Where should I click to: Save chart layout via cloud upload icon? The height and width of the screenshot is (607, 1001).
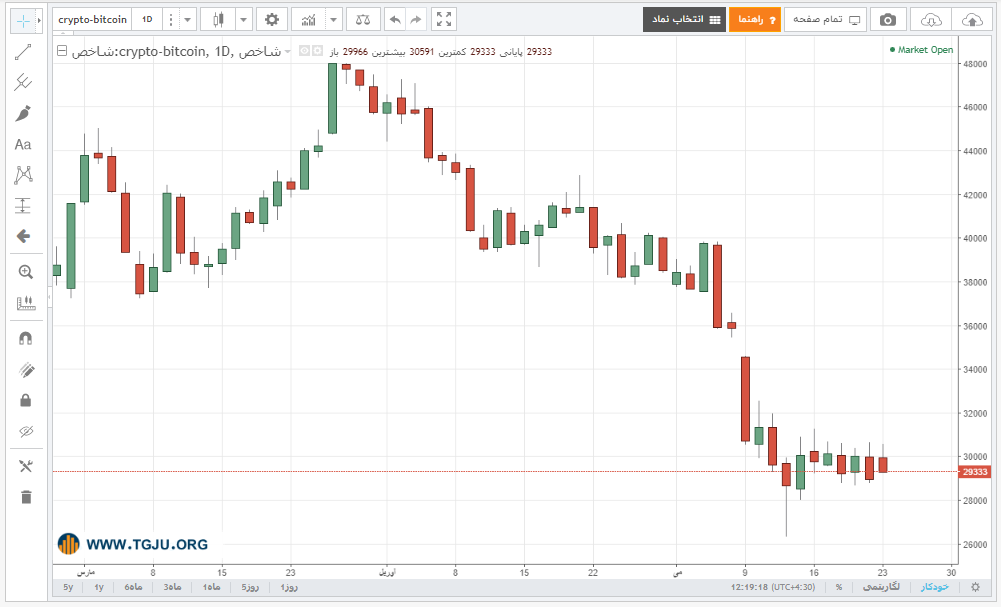click(x=972, y=20)
